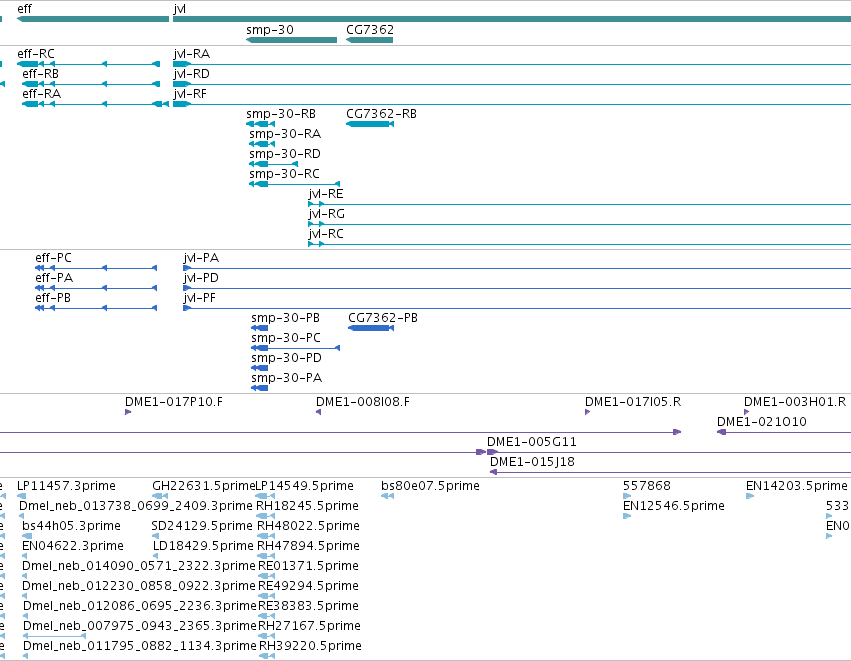Select the DME1-008I08.F marker label
Image resolution: width=851 pixels, height=661 pixels.
click(x=363, y=402)
